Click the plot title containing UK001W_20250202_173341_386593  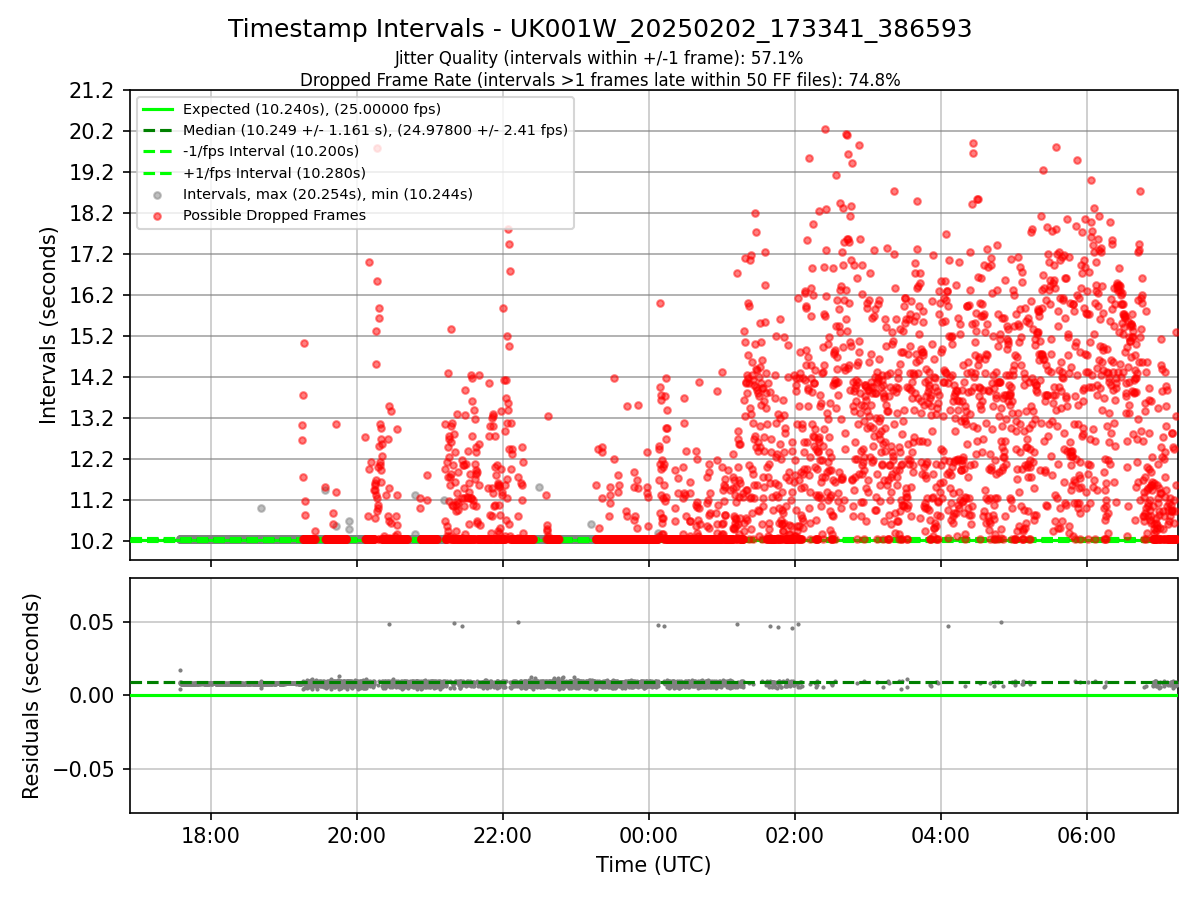point(600,29)
